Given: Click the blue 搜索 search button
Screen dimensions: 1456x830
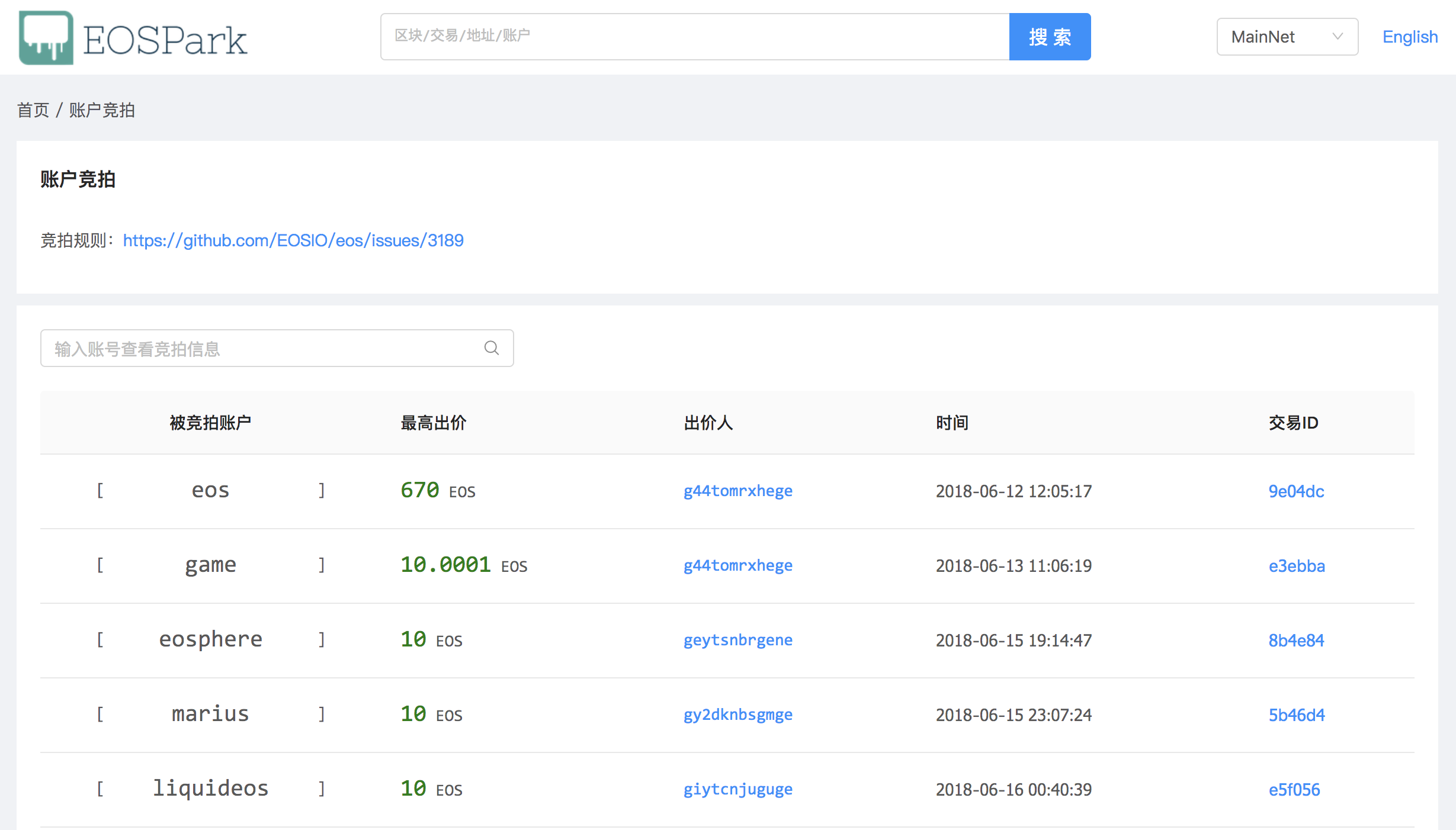Looking at the screenshot, I should coord(1050,37).
